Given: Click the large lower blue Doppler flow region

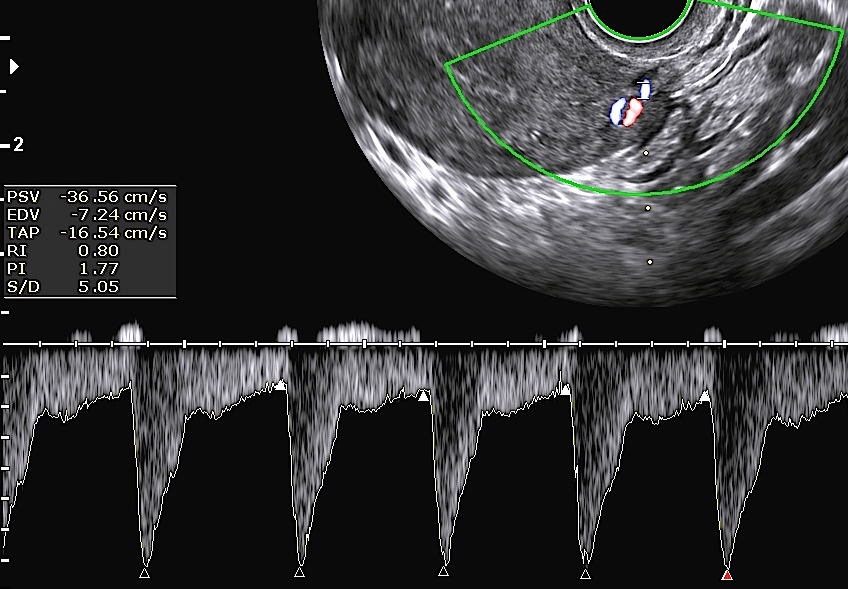Looking at the screenshot, I should pos(617,111).
